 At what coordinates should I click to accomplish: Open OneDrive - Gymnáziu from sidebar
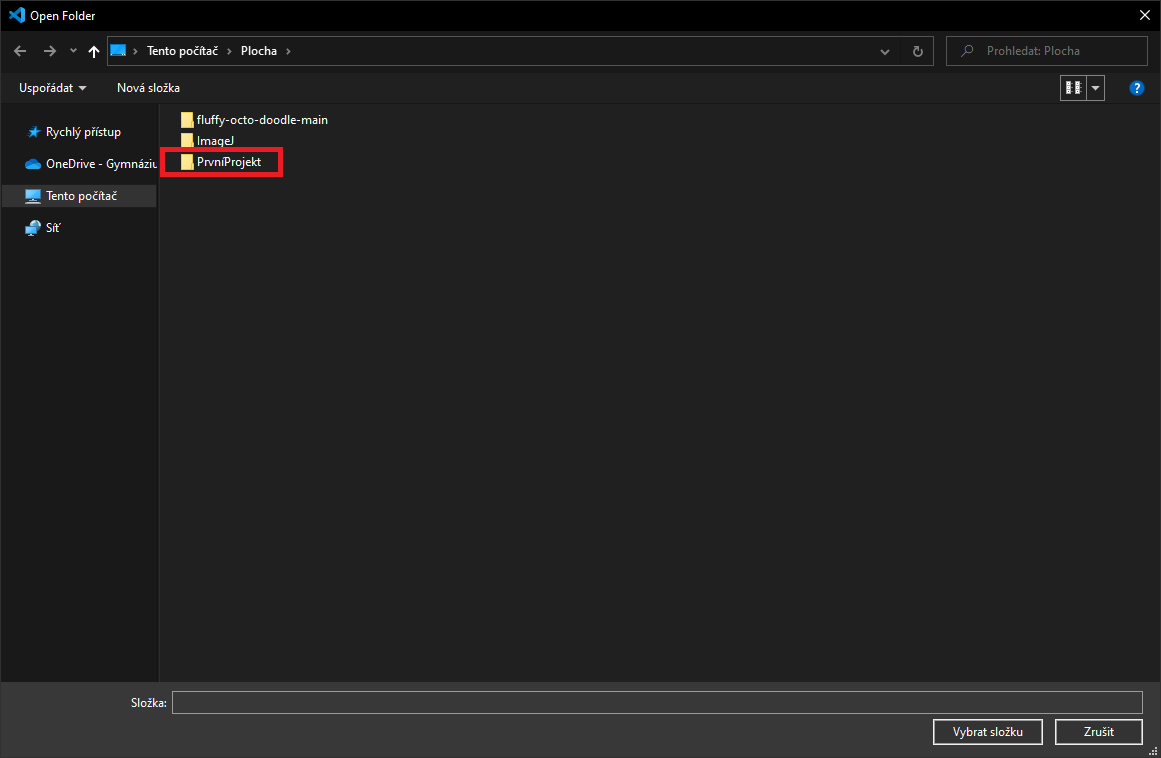[90, 163]
